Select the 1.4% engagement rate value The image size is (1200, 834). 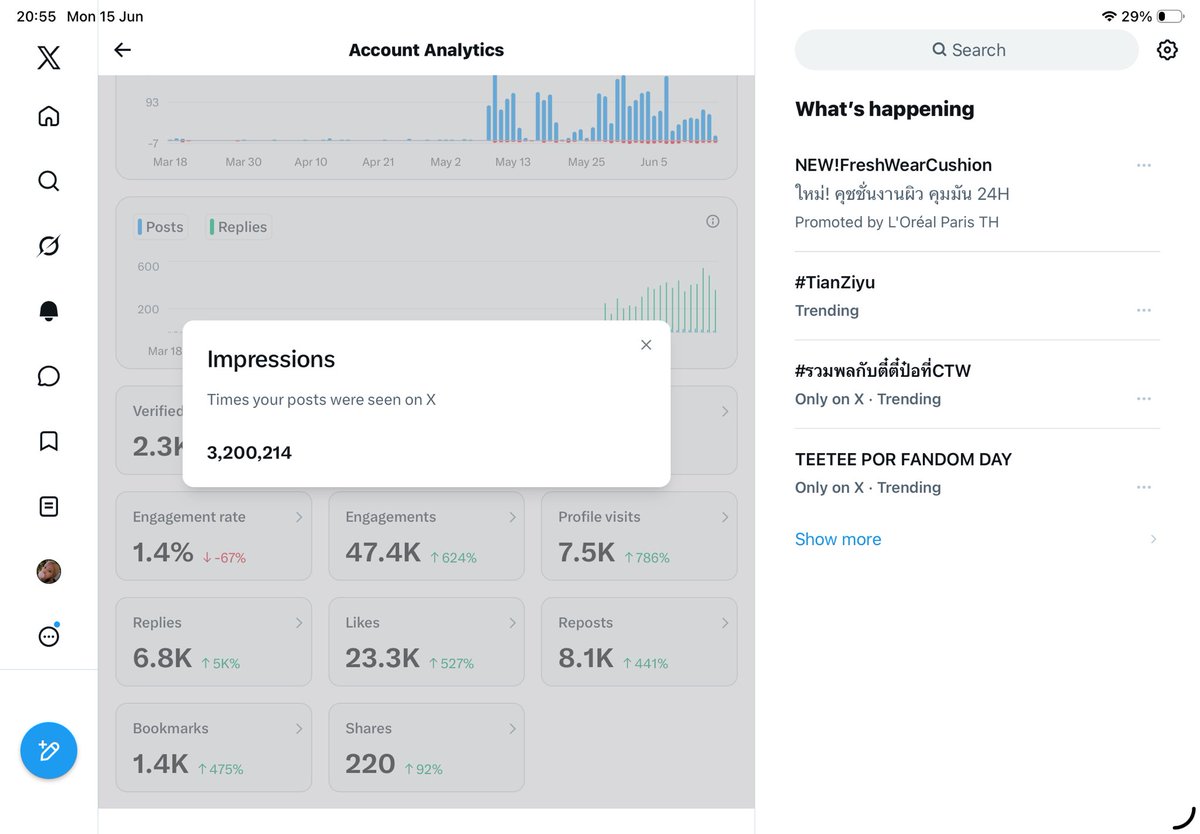point(163,552)
